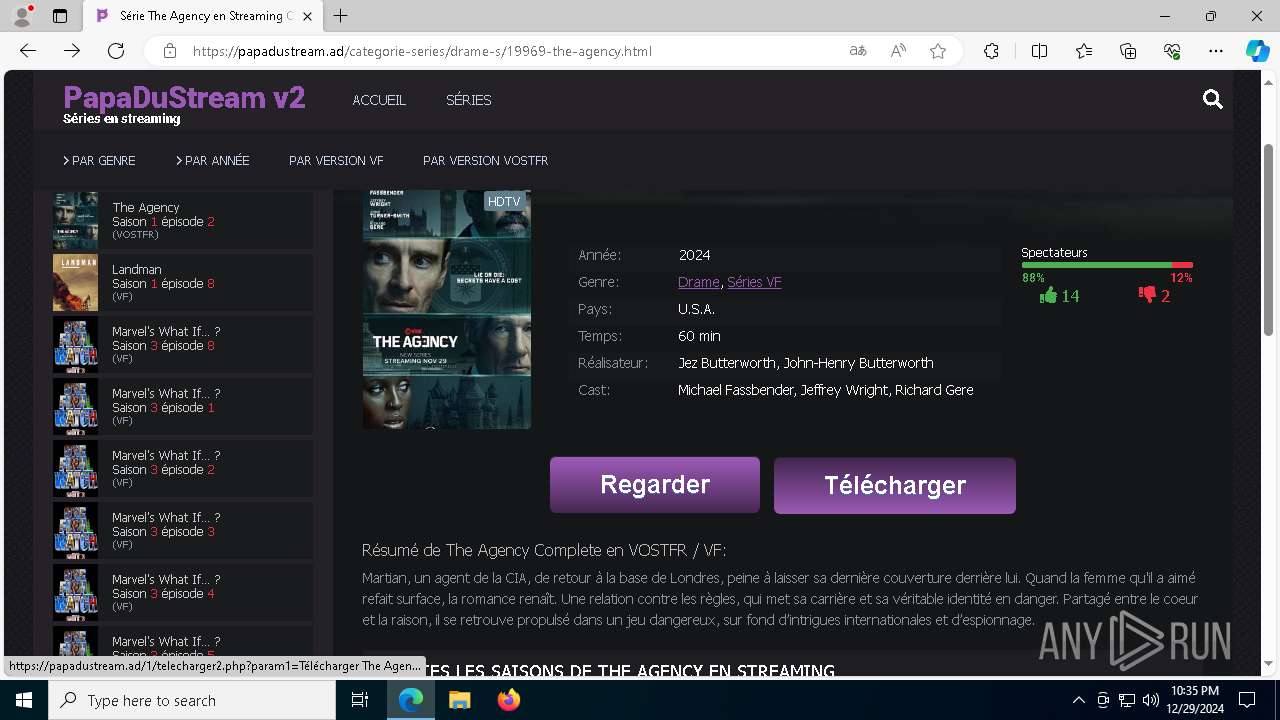Open the Séries VF genre link
The image size is (1280, 720).
(x=754, y=282)
